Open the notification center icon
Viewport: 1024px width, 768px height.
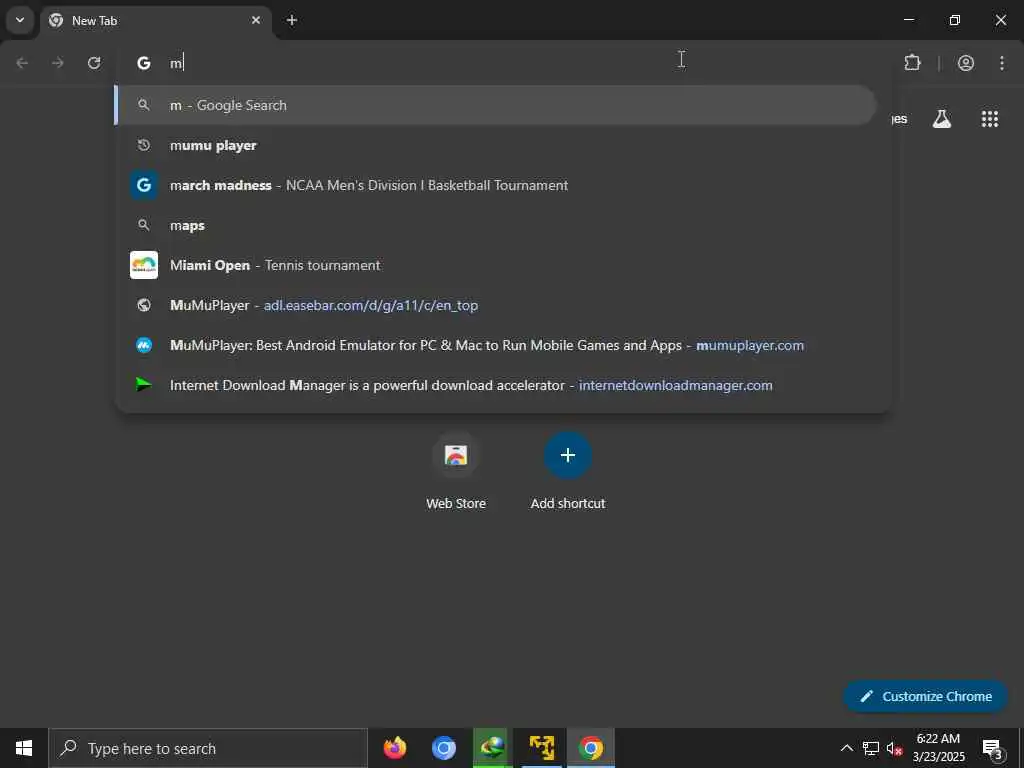pos(992,749)
